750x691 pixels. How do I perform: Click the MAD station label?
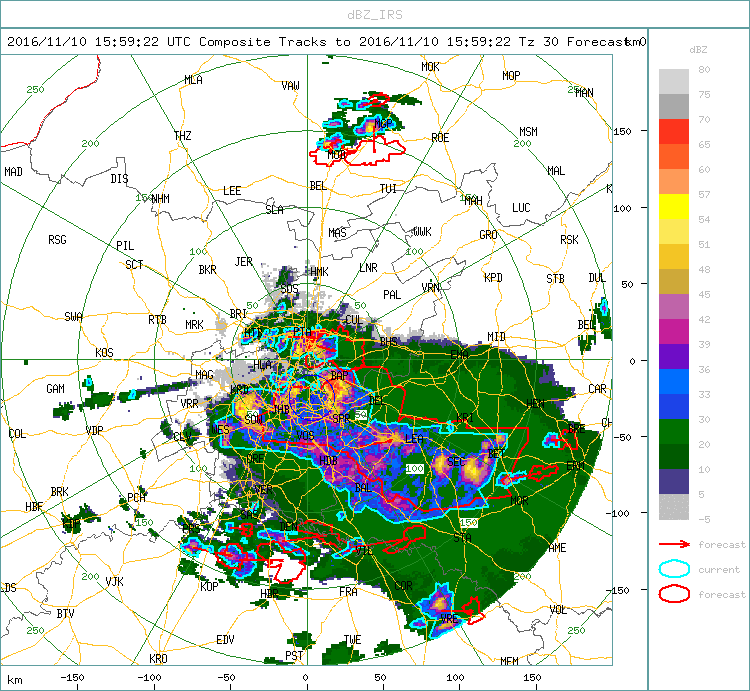(13, 172)
